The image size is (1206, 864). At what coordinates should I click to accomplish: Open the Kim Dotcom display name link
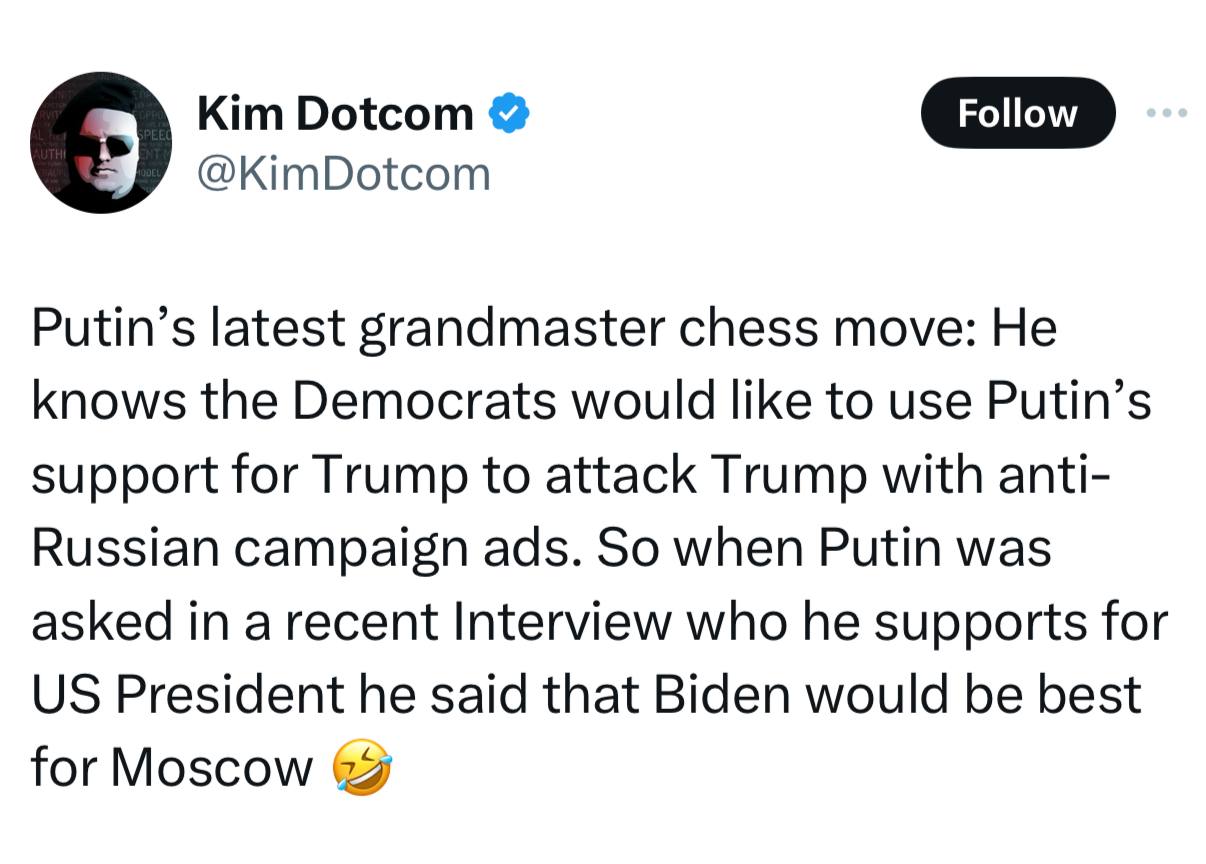335,114
